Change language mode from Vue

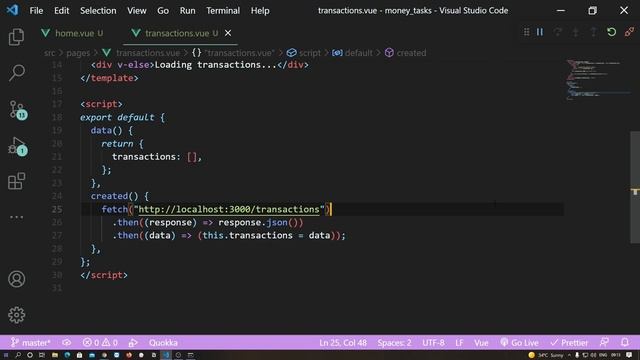(x=481, y=342)
